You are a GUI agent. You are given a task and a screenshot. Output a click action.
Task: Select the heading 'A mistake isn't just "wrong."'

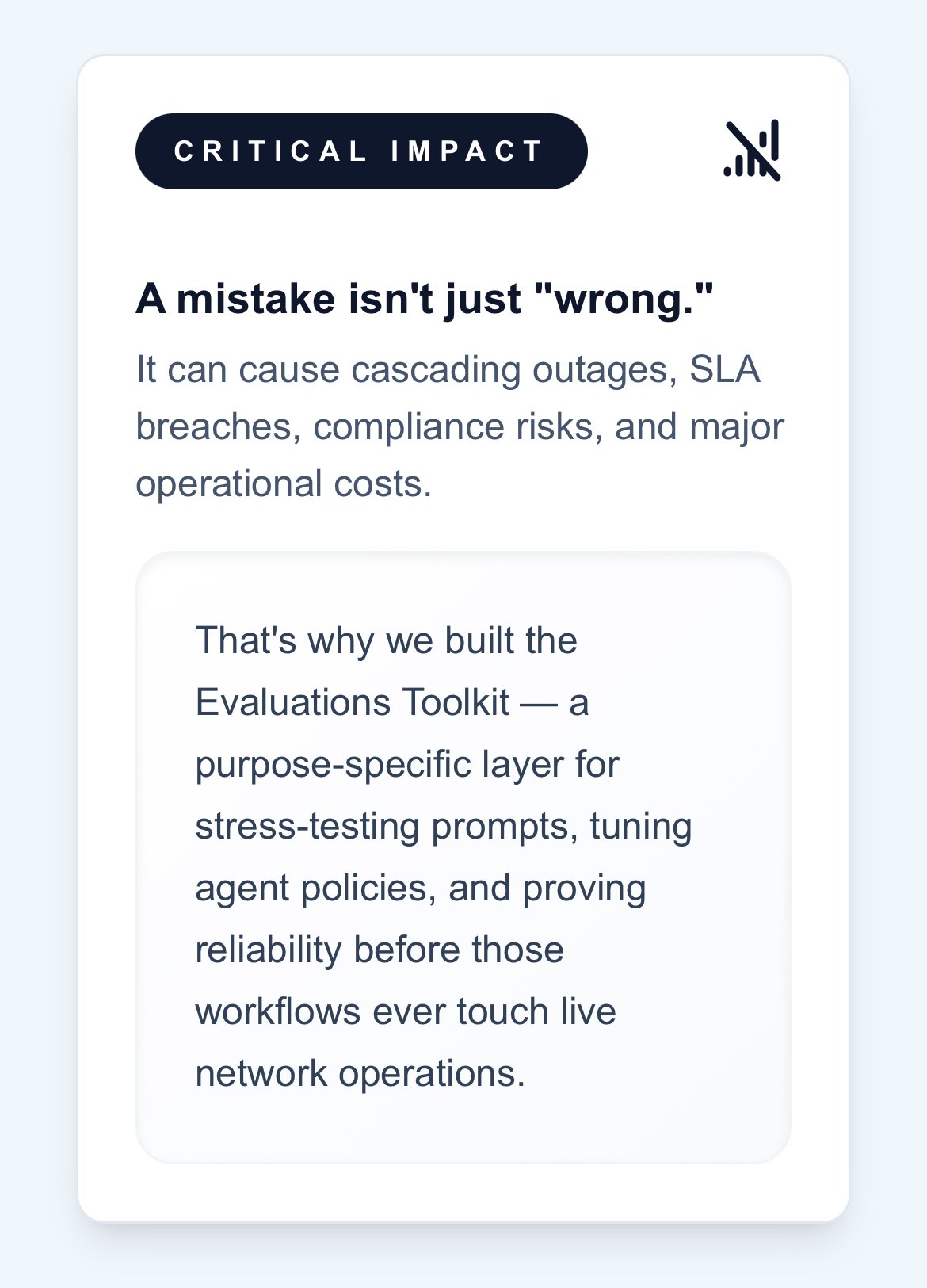(x=425, y=299)
